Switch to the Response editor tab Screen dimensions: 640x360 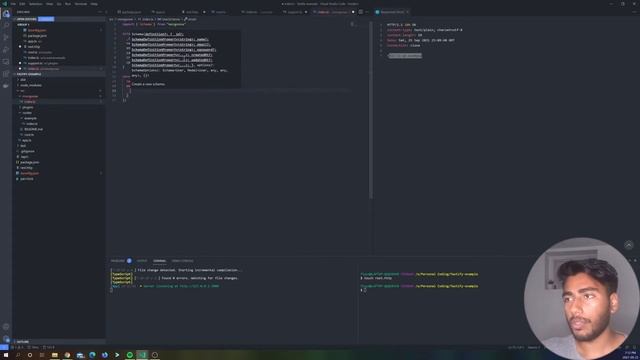391,12
